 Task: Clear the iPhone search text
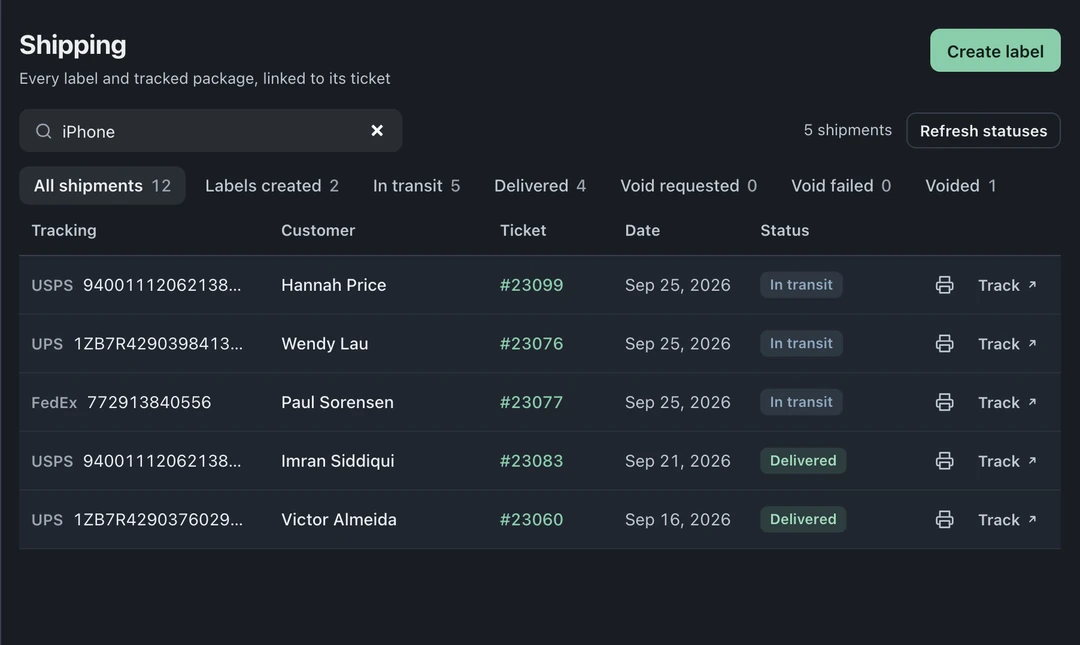377,130
